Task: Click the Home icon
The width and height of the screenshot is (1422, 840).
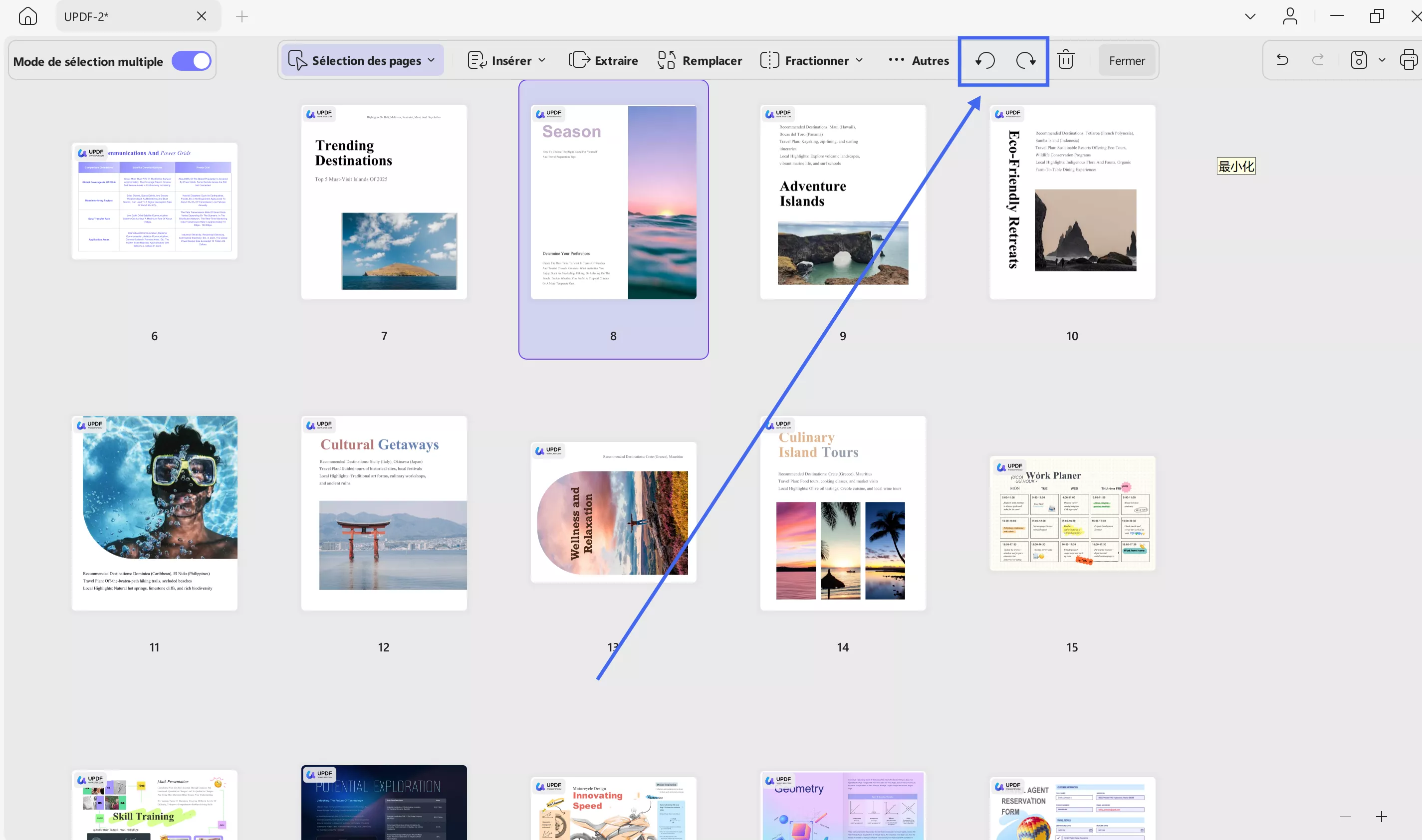Action: click(x=28, y=16)
